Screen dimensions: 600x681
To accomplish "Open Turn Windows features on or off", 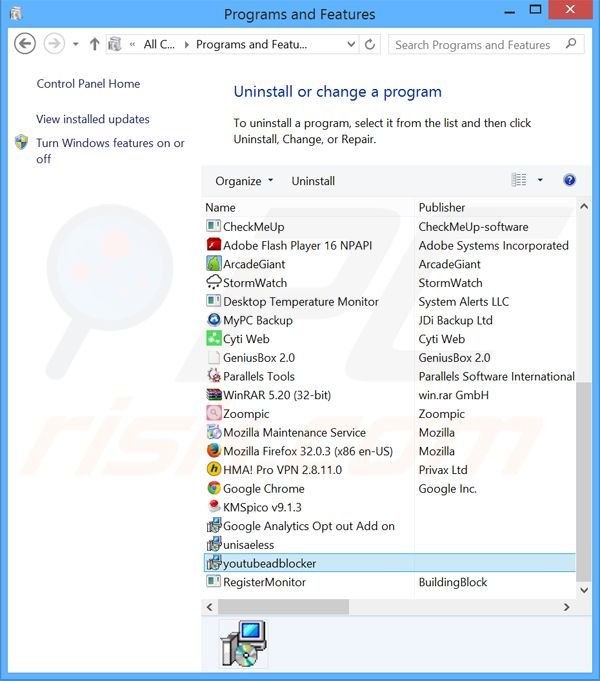I will (x=110, y=151).
